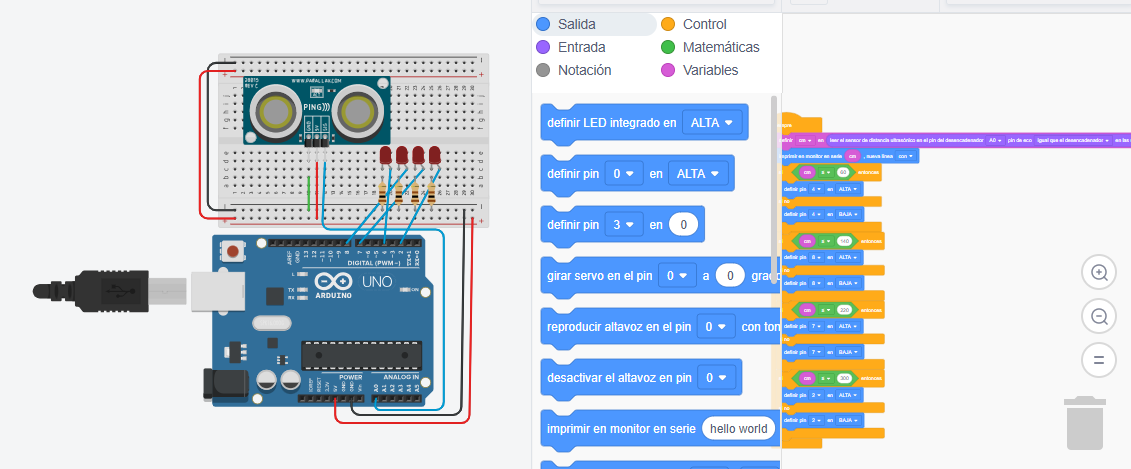Click the Arduino logo on the board
The image size is (1131, 469).
click(333, 282)
